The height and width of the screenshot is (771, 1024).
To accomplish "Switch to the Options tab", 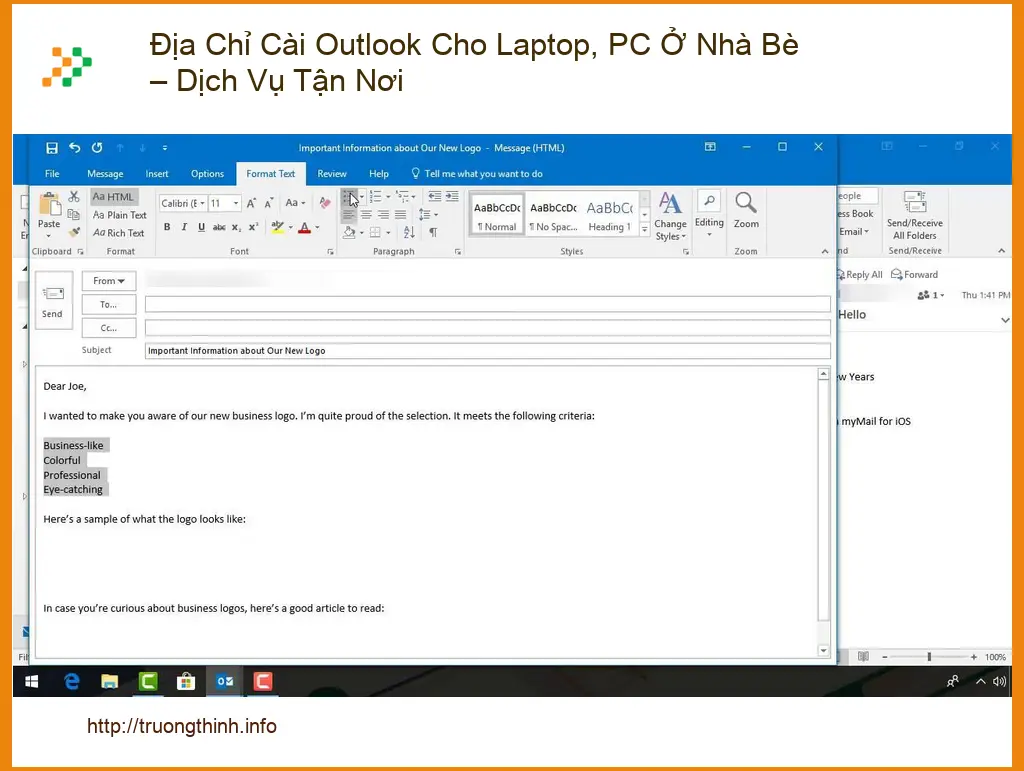I will [207, 174].
